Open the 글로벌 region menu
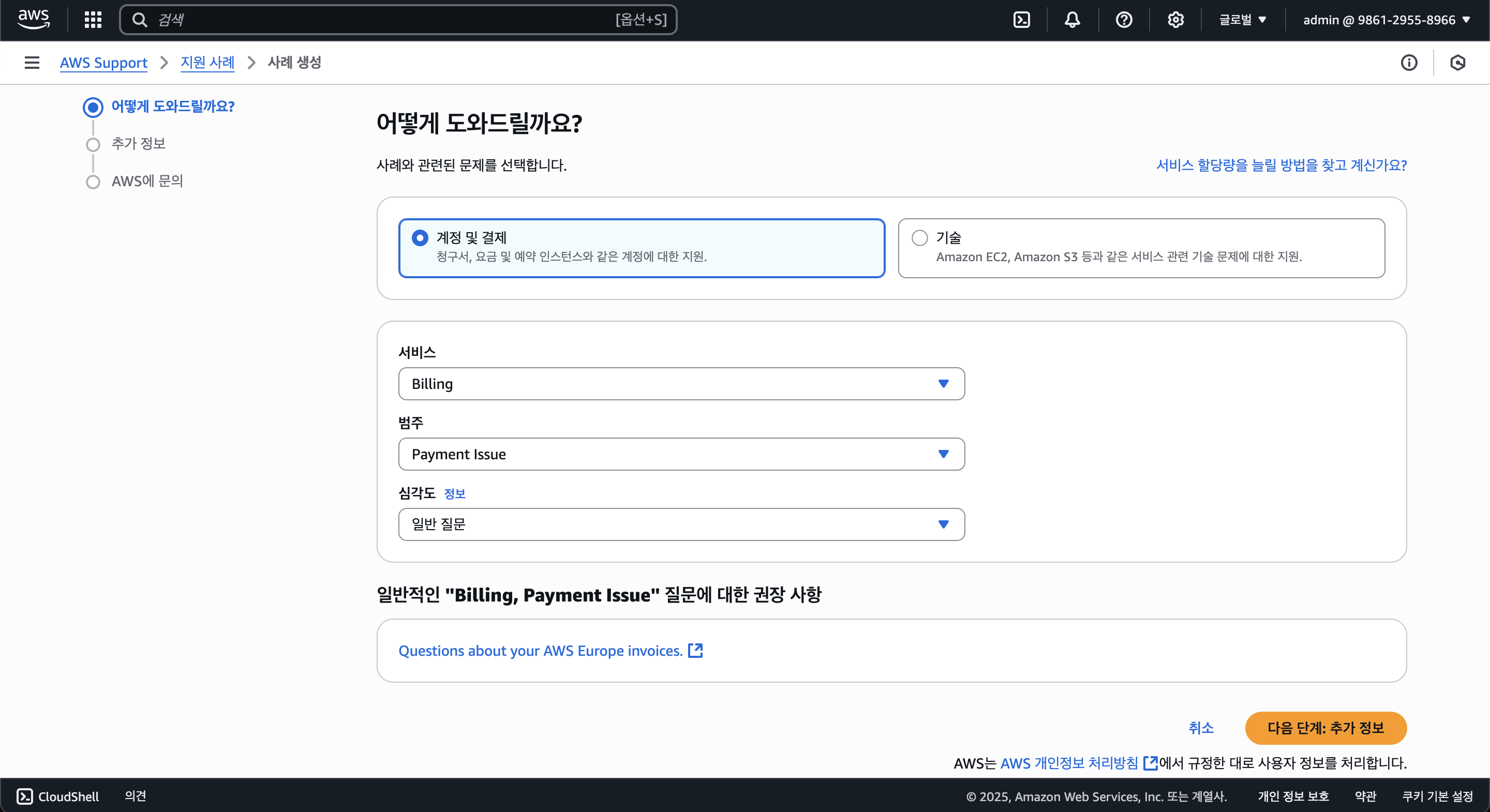 click(x=1242, y=20)
